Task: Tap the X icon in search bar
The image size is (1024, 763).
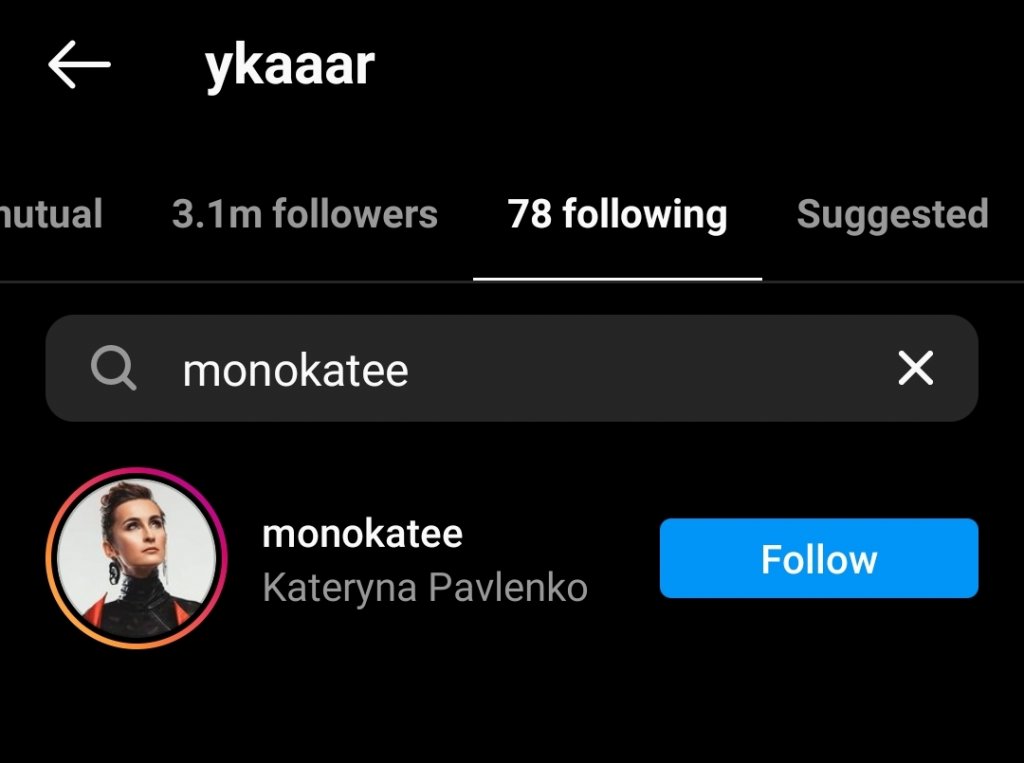Action: 916,368
